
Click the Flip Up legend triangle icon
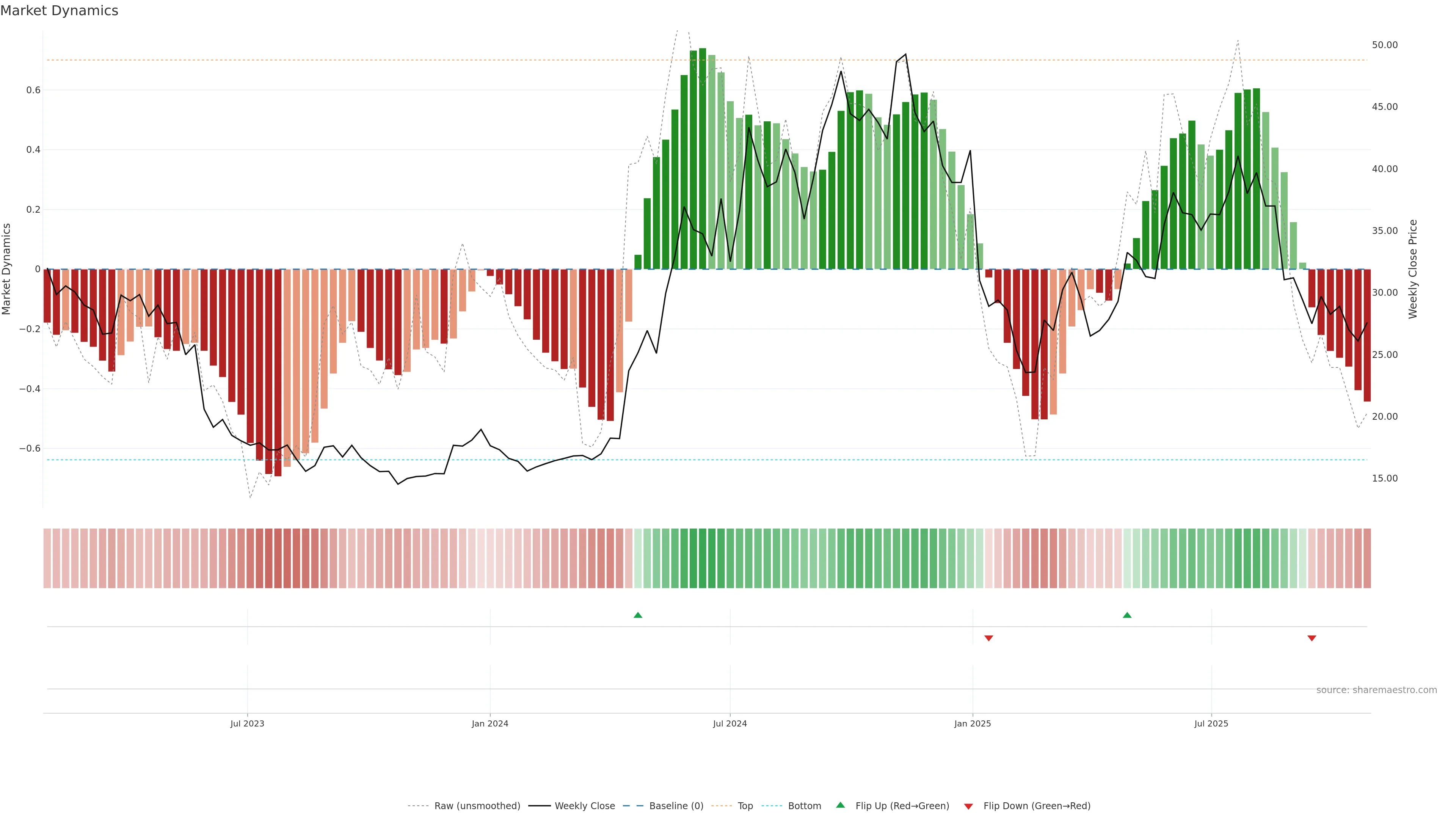(x=840, y=805)
